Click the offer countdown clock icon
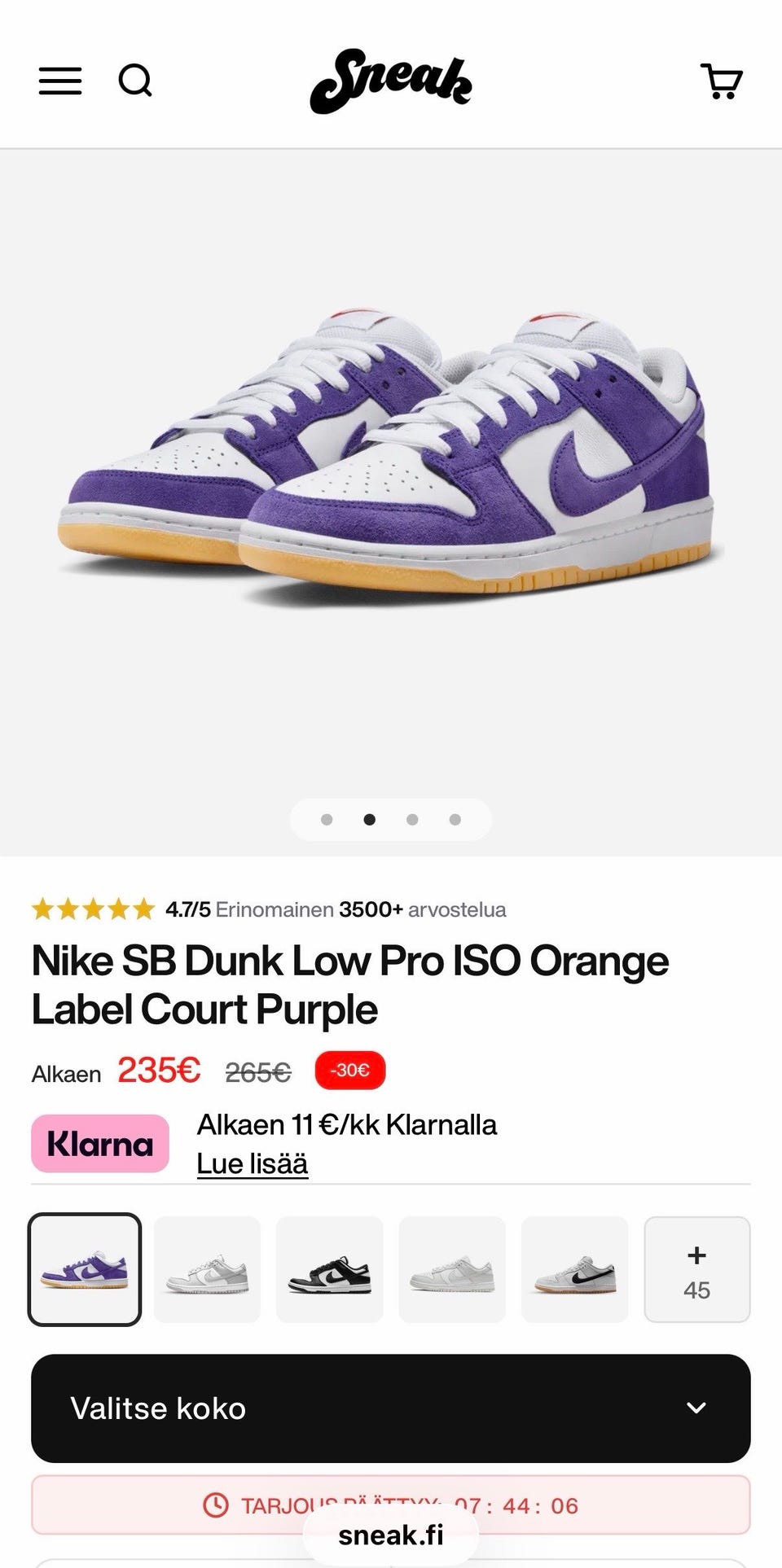This screenshot has width=782, height=1568. [x=215, y=1504]
